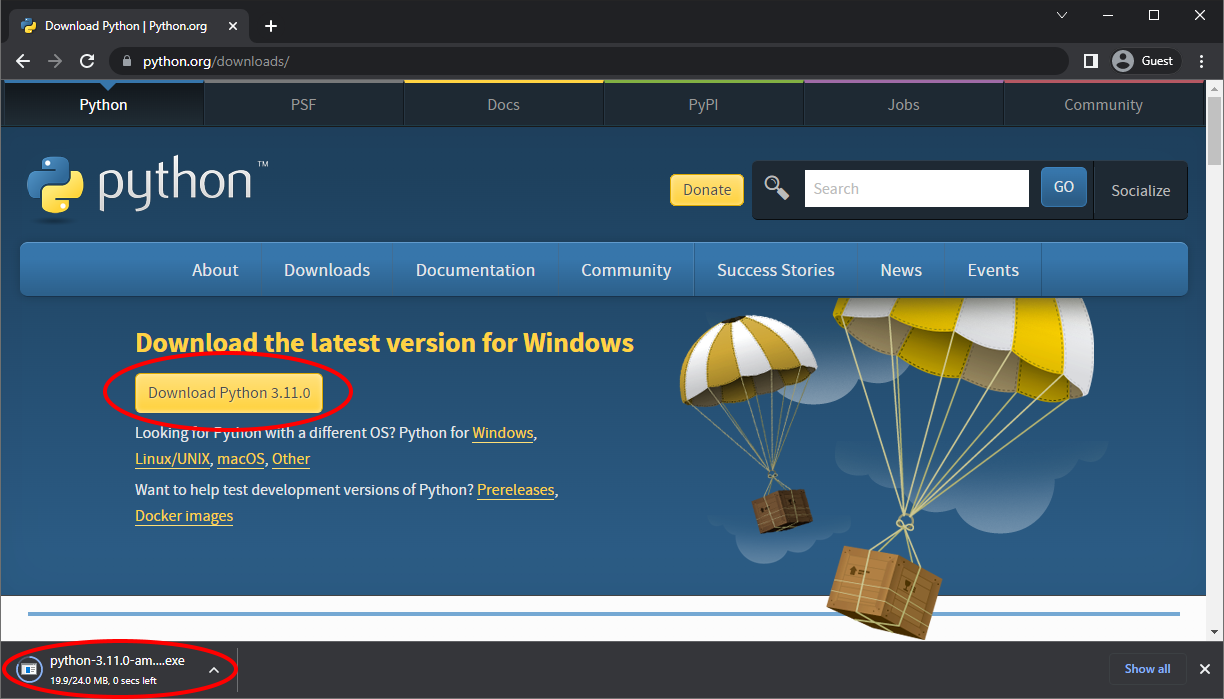Click the browser Forward arrow
This screenshot has height=699, width=1224.
pyautogui.click(x=55, y=61)
